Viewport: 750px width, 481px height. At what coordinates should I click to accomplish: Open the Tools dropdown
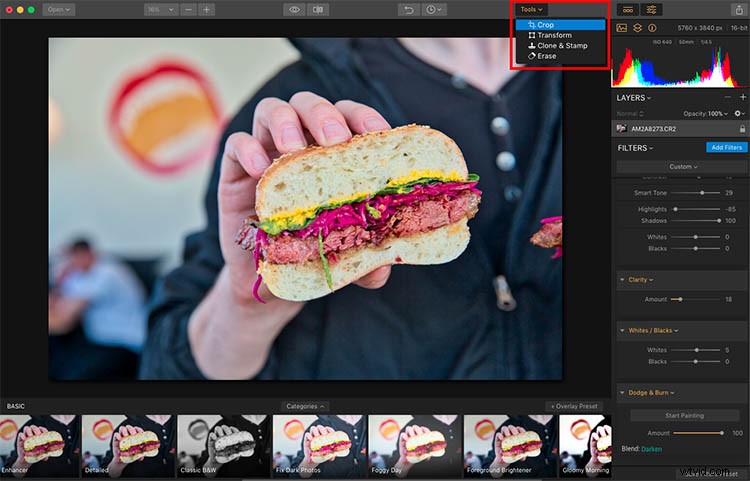(x=531, y=10)
